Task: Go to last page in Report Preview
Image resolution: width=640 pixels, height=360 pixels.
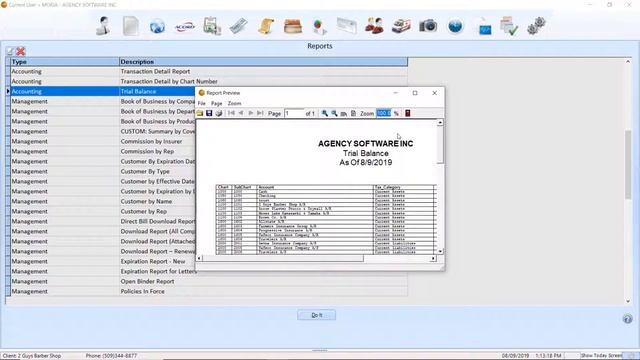Action: [x=260, y=113]
